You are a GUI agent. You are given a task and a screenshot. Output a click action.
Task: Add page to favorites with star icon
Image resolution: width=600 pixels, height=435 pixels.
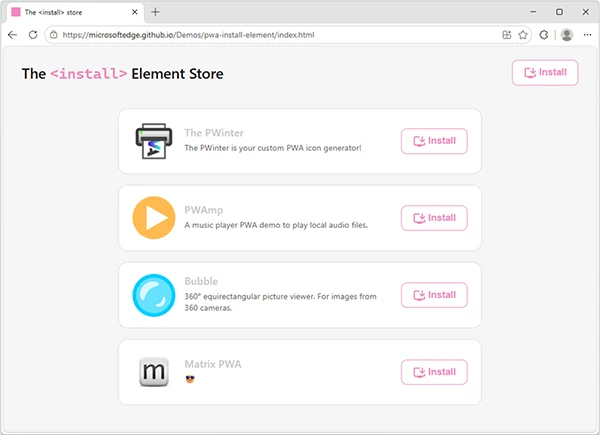click(x=523, y=35)
